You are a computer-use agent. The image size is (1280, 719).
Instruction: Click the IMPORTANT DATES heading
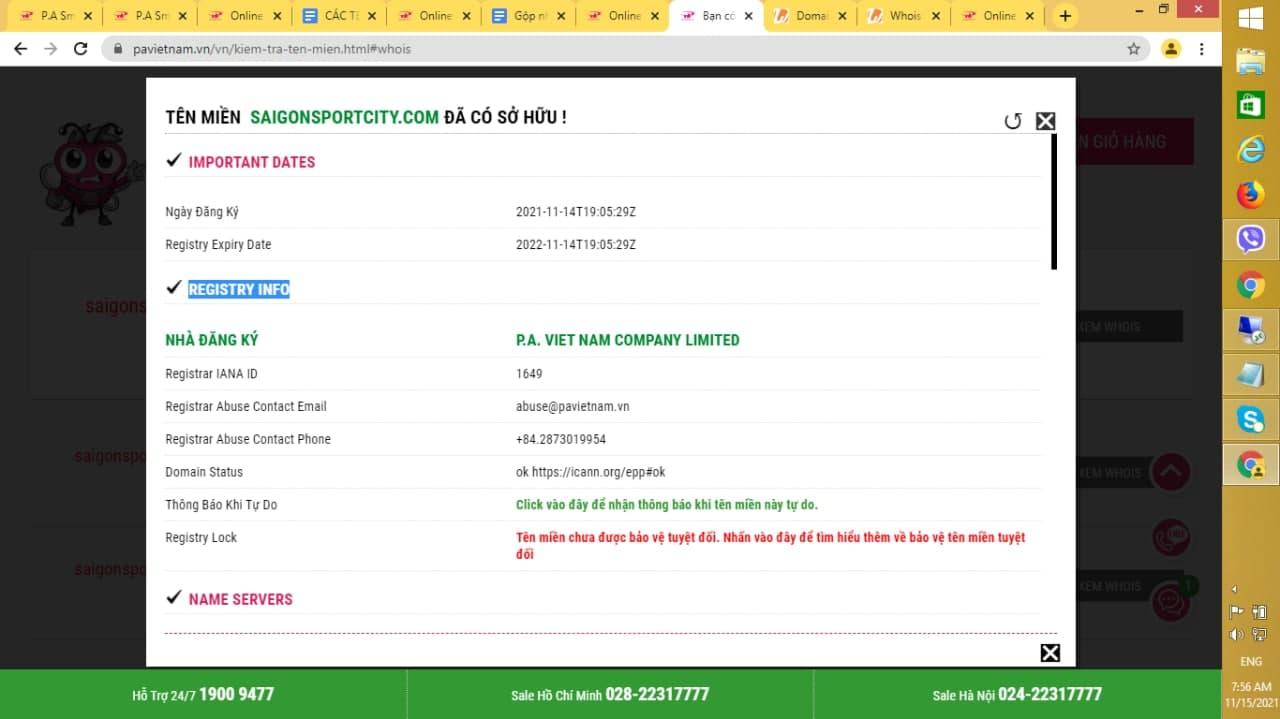[x=252, y=162]
